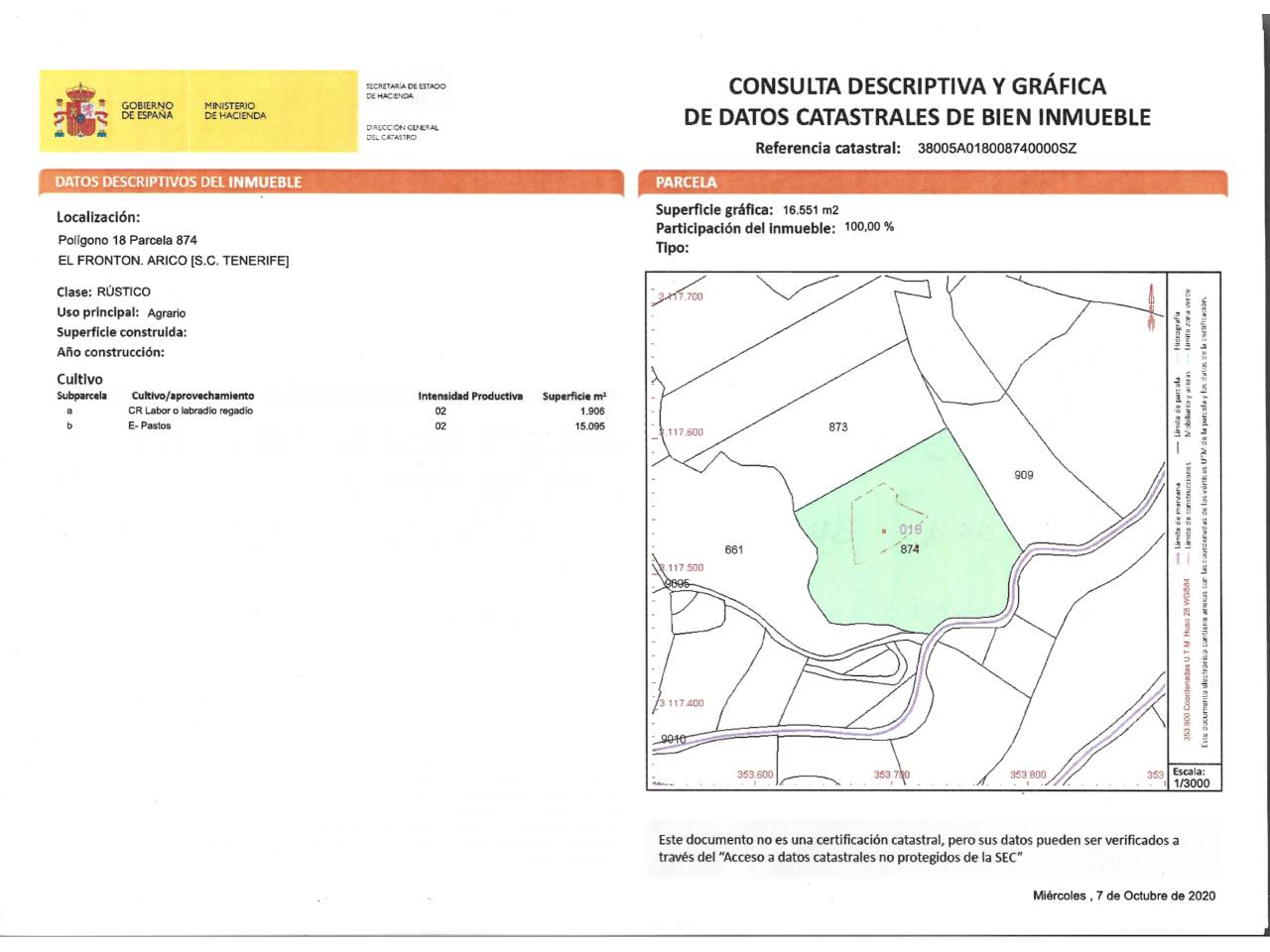Click intensity '02' in the regadío row
Viewport: 1270px width, 952px height.
pyautogui.click(x=441, y=411)
